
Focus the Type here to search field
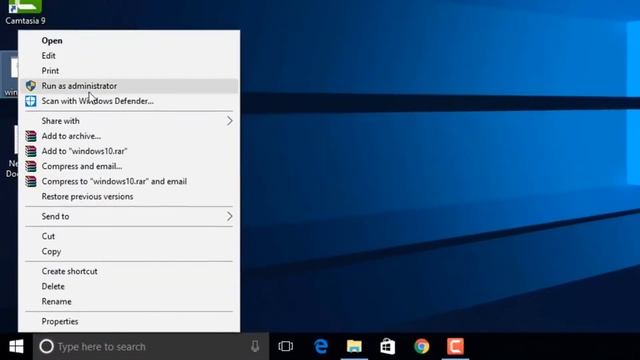pos(151,347)
